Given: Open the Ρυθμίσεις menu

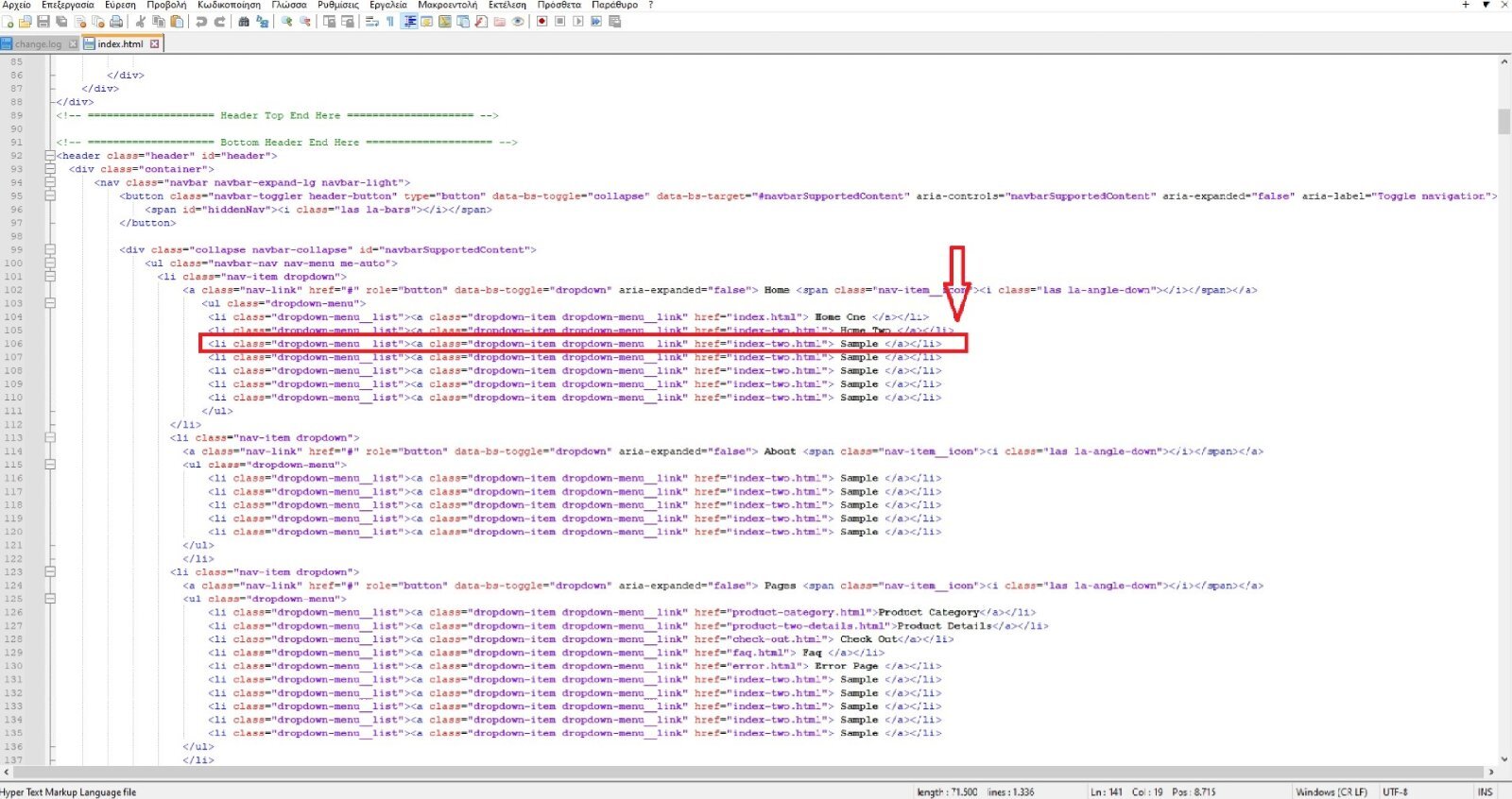Looking at the screenshot, I should [338, 5].
